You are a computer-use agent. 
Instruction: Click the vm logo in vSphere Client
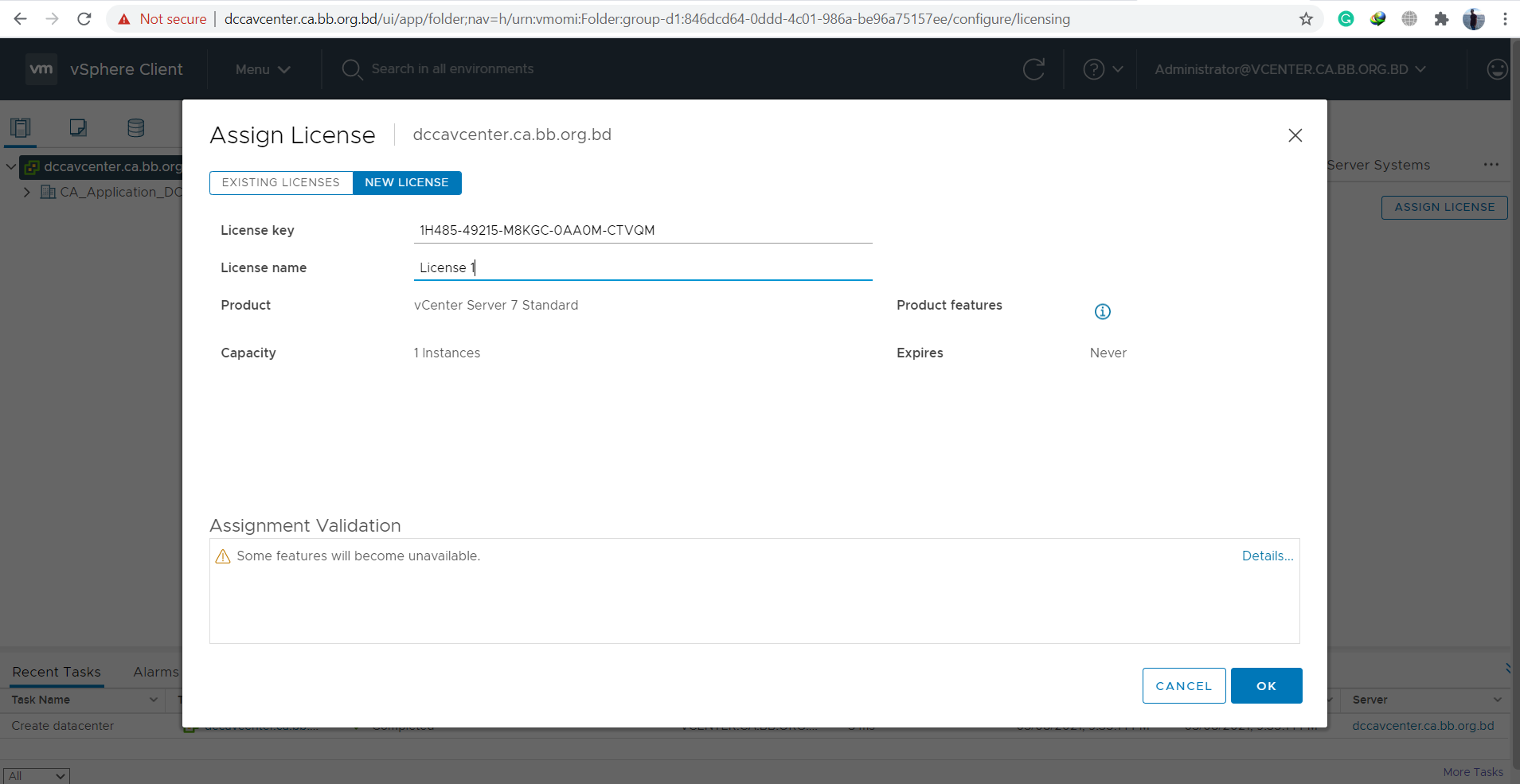[41, 69]
